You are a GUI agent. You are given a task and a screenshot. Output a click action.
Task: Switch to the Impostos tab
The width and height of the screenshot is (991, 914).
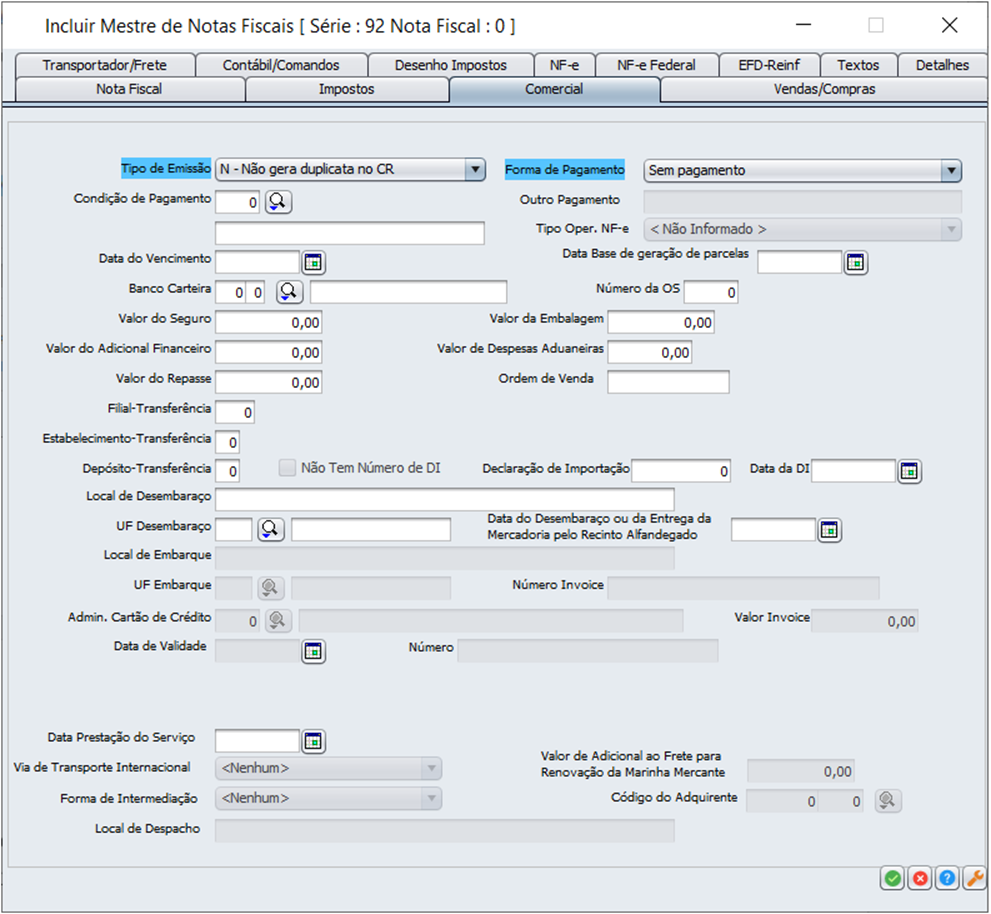[x=346, y=89]
